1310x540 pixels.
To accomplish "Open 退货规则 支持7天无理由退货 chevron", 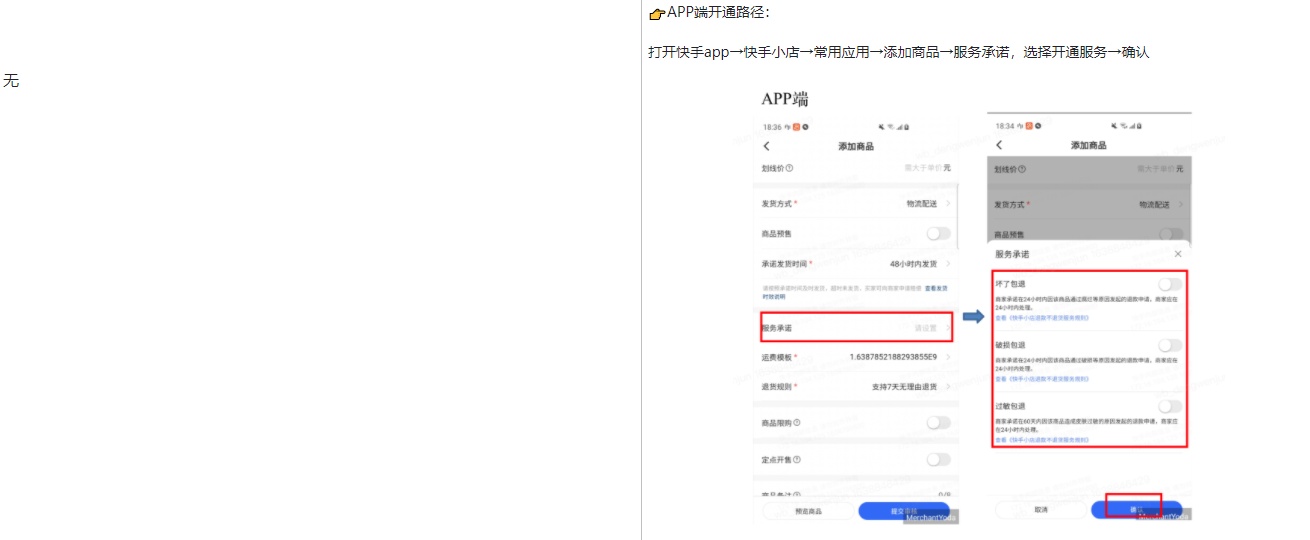I will [x=947, y=386].
